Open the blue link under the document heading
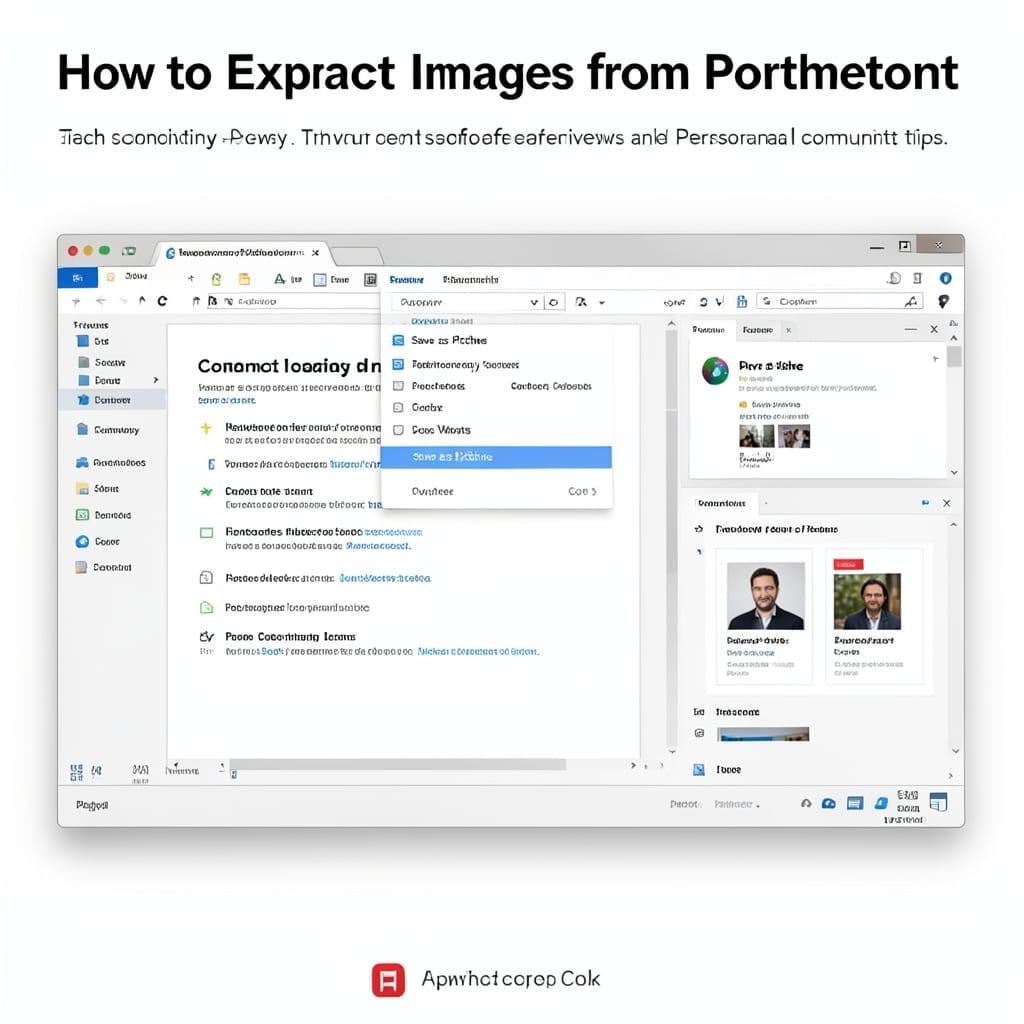This screenshot has height=1024, width=1024. (x=227, y=400)
